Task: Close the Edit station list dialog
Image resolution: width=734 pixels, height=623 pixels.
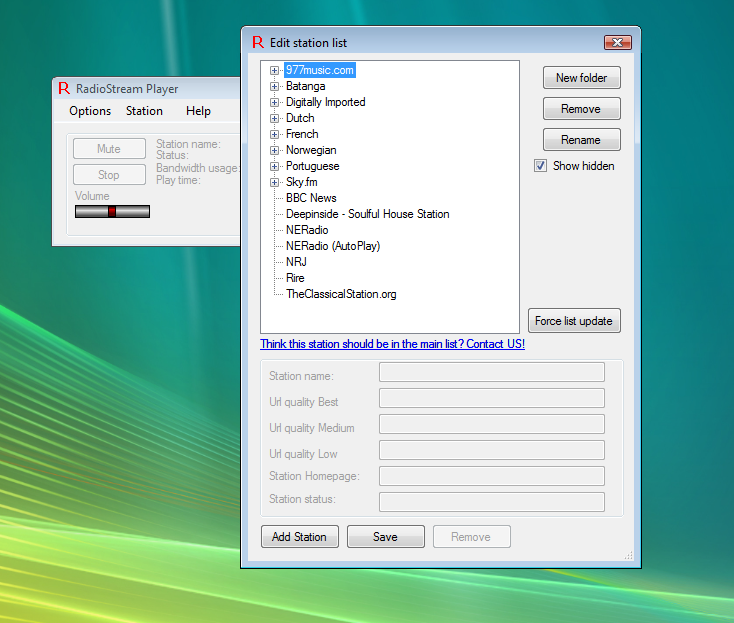Action: [x=617, y=43]
